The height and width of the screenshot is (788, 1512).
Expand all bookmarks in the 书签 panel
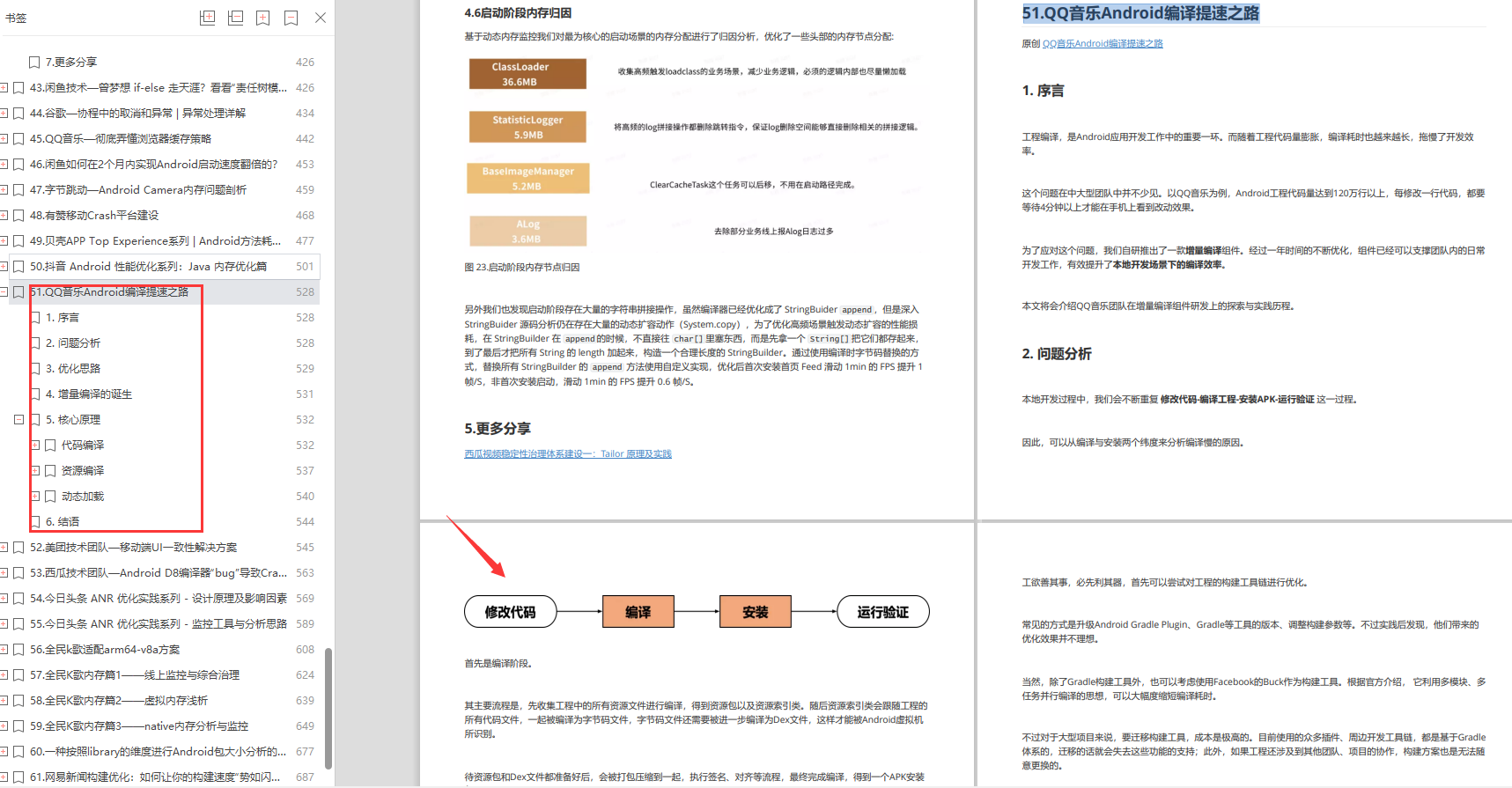(208, 18)
